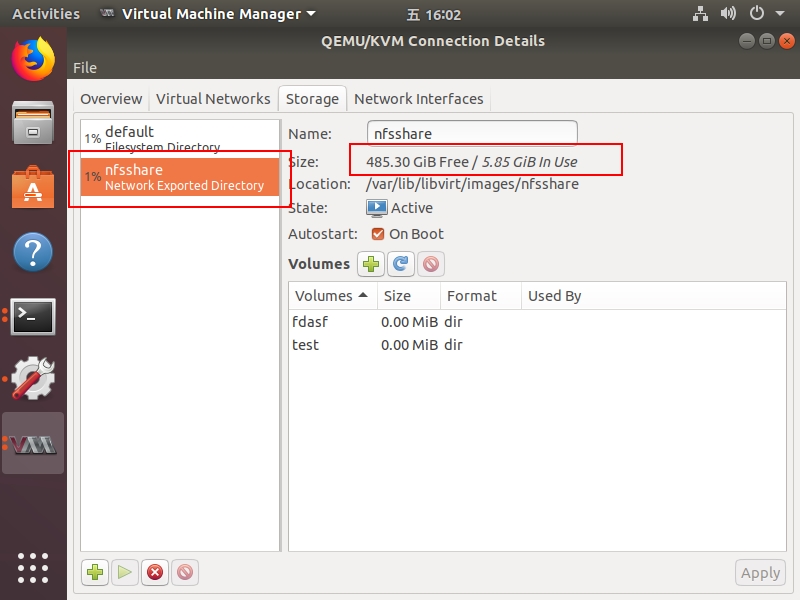Sort list by Volumes column header
Viewport: 800px width, 600px height.
coord(331,296)
